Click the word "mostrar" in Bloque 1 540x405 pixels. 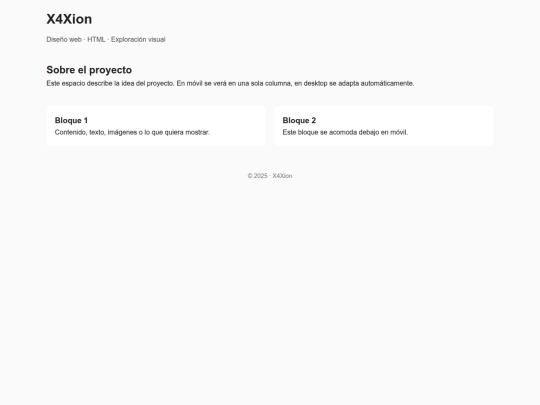[x=197, y=132]
